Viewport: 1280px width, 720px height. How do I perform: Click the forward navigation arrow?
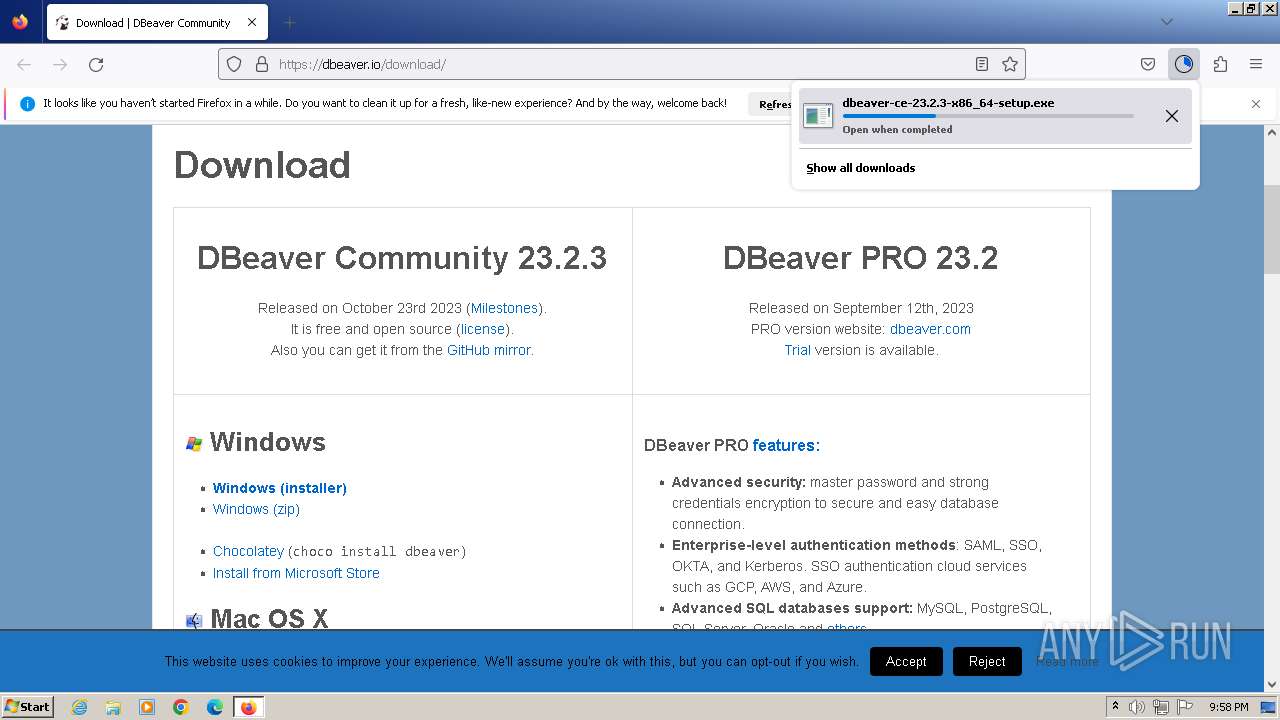point(60,64)
